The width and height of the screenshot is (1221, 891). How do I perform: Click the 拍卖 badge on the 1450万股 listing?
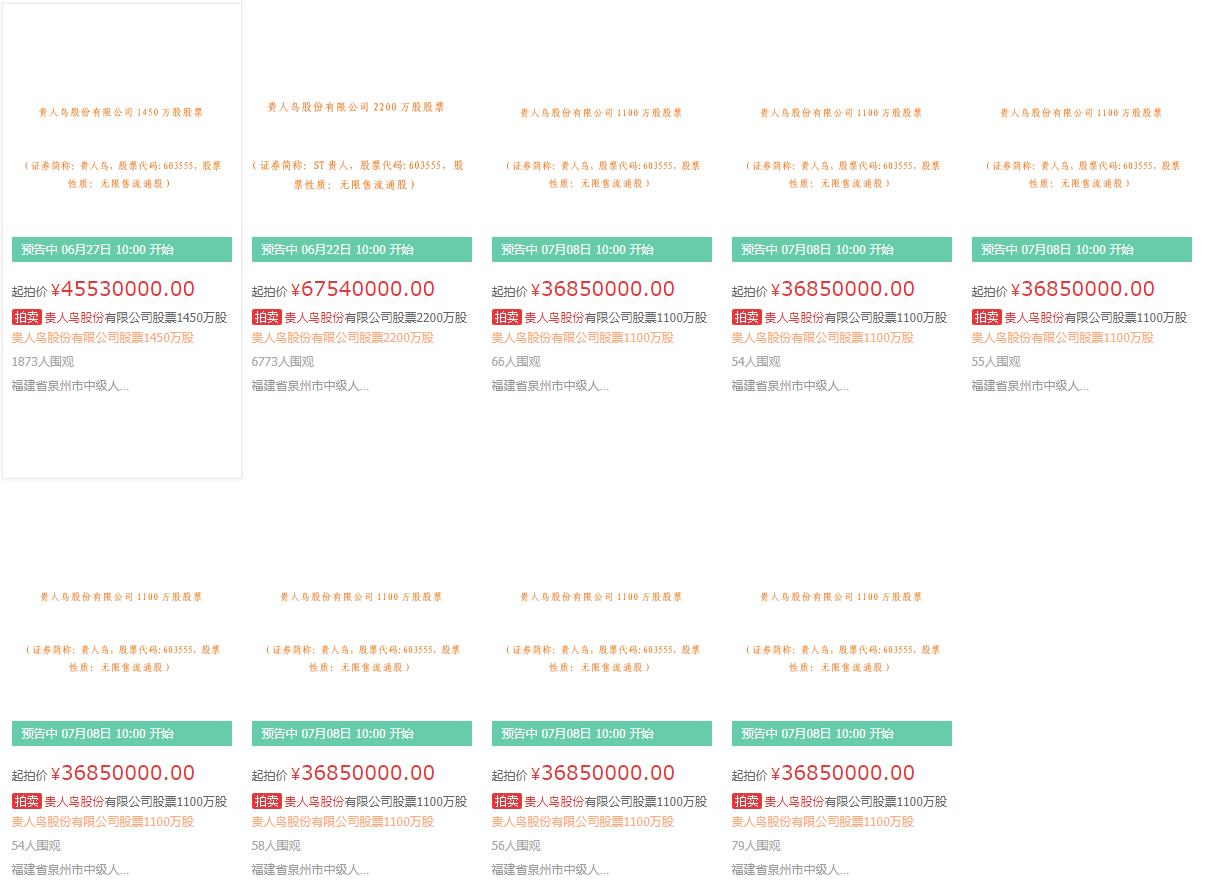(27, 317)
